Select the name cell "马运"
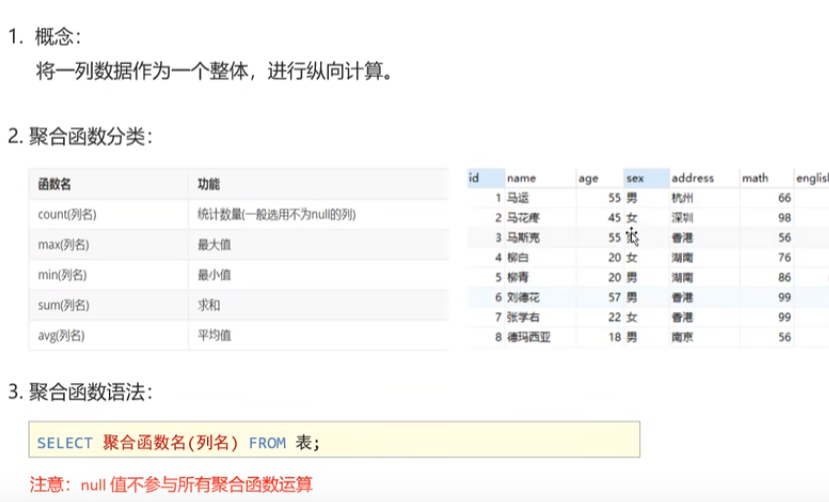 [x=518, y=198]
